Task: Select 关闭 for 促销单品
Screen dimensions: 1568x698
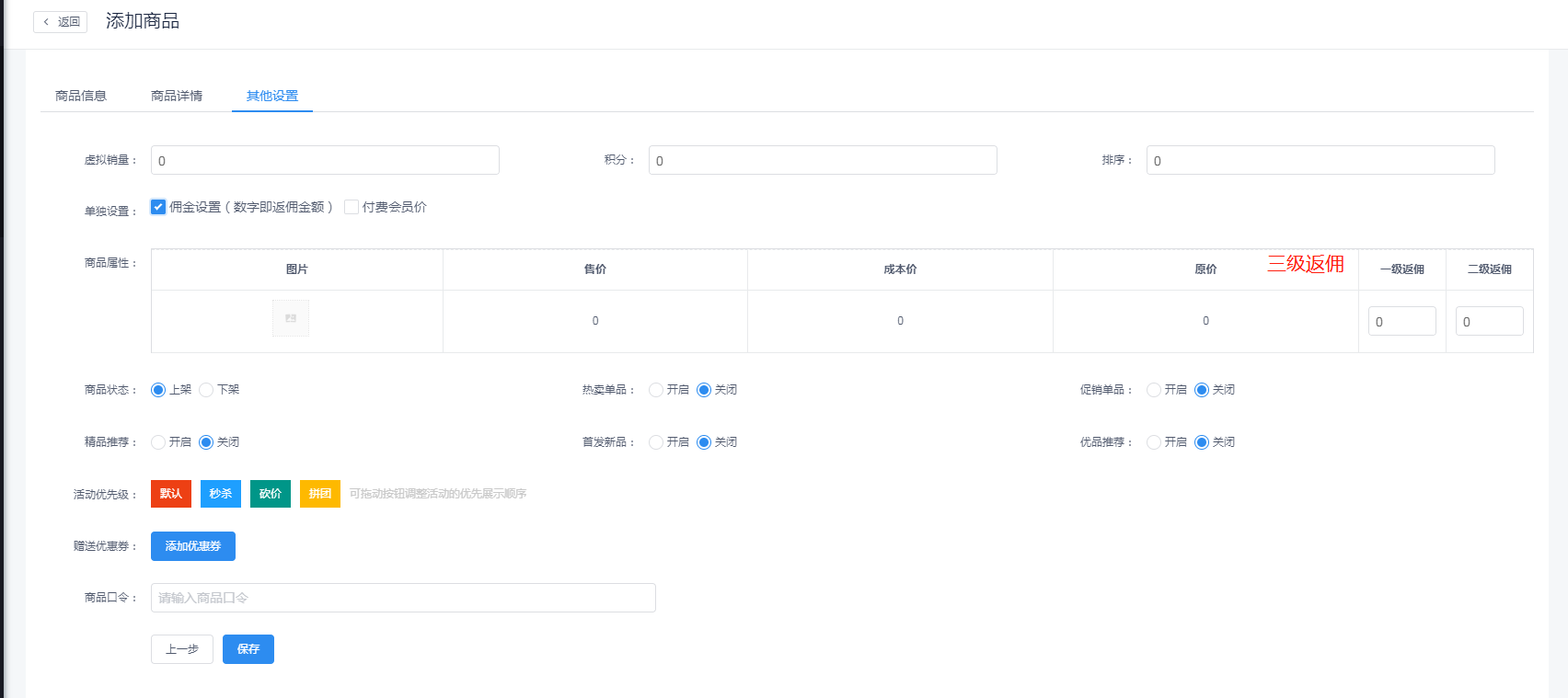Action: tap(1202, 390)
